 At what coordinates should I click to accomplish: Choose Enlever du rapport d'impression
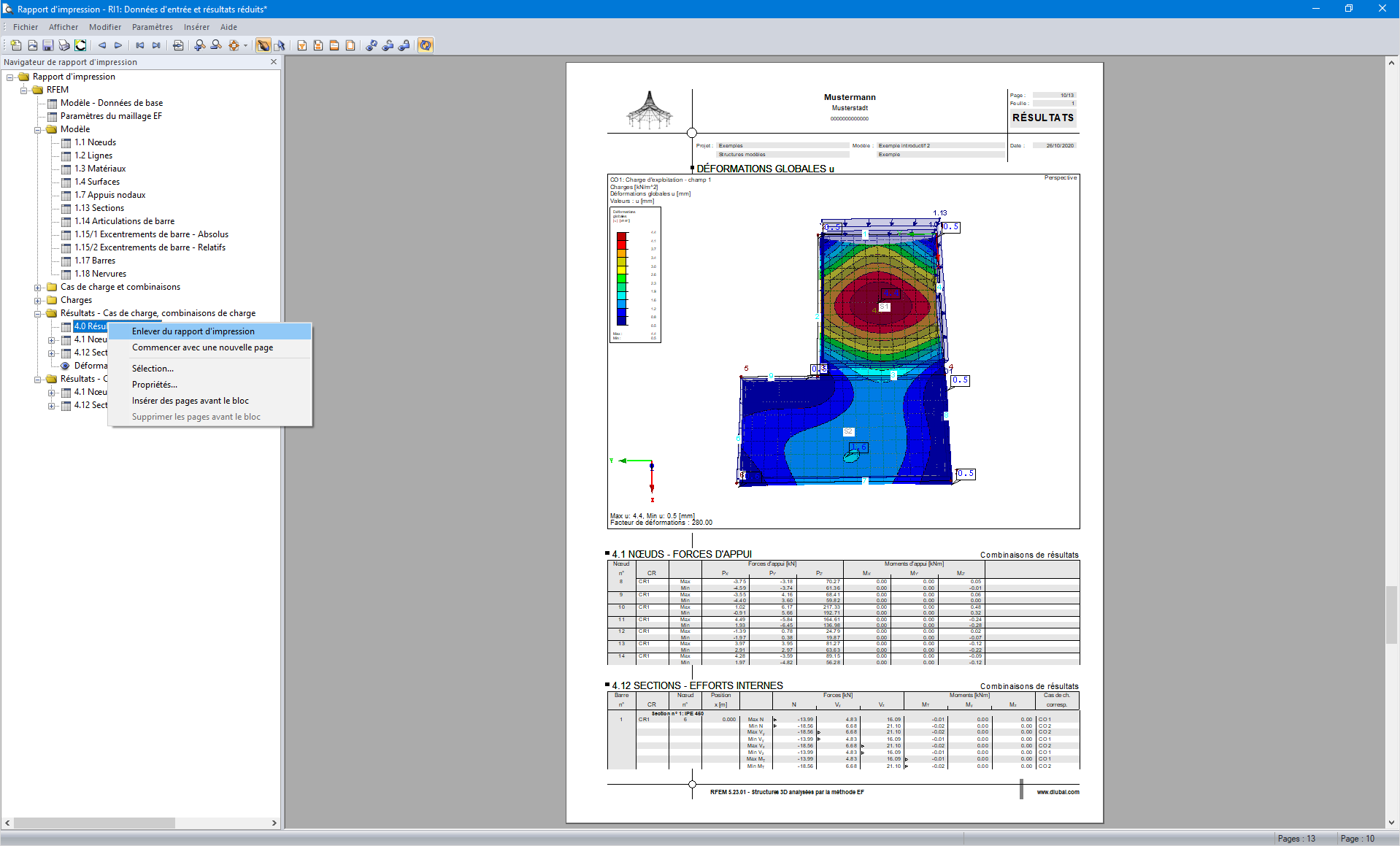210,331
